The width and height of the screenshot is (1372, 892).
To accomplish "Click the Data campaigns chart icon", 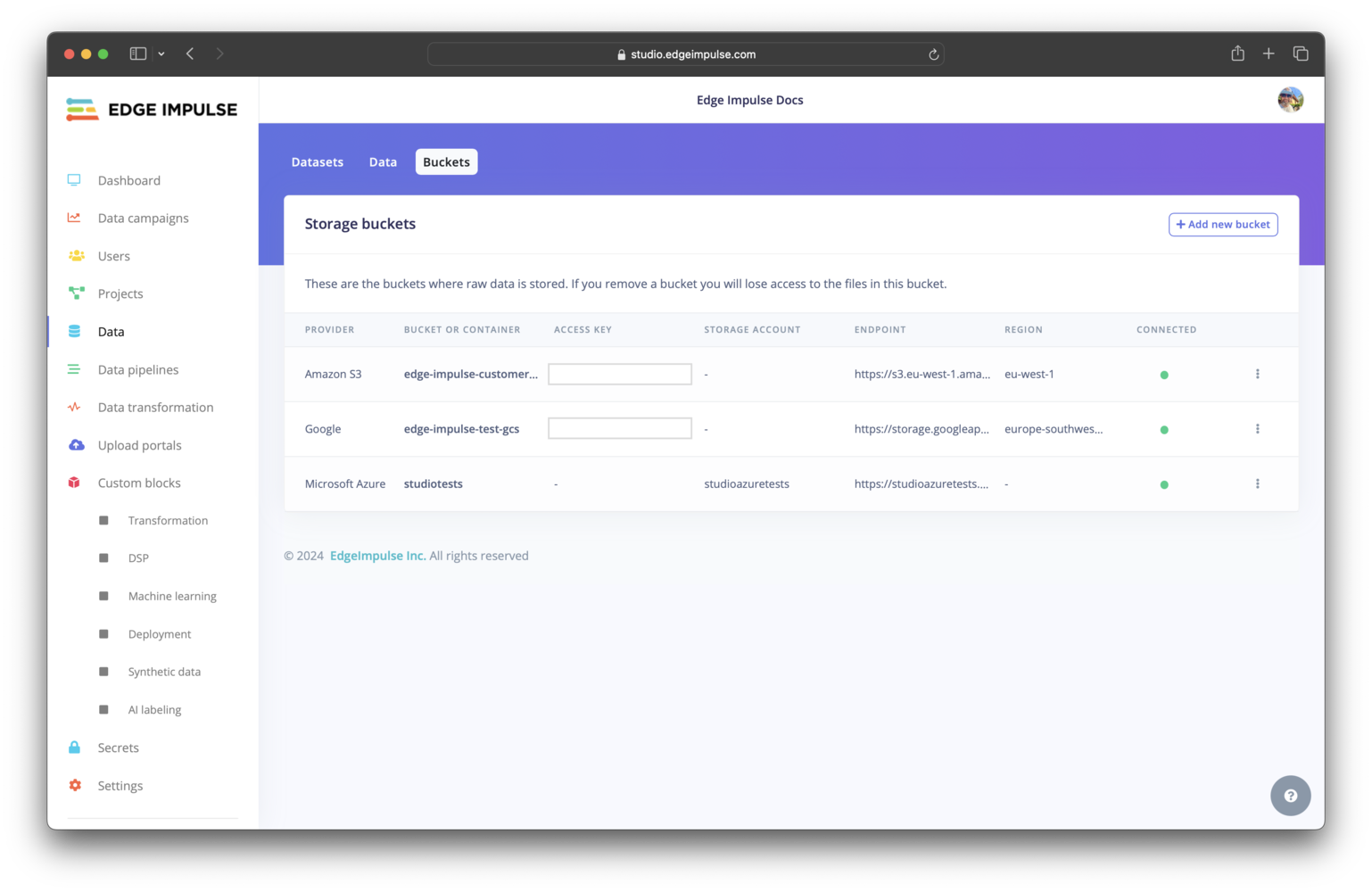I will [74, 218].
